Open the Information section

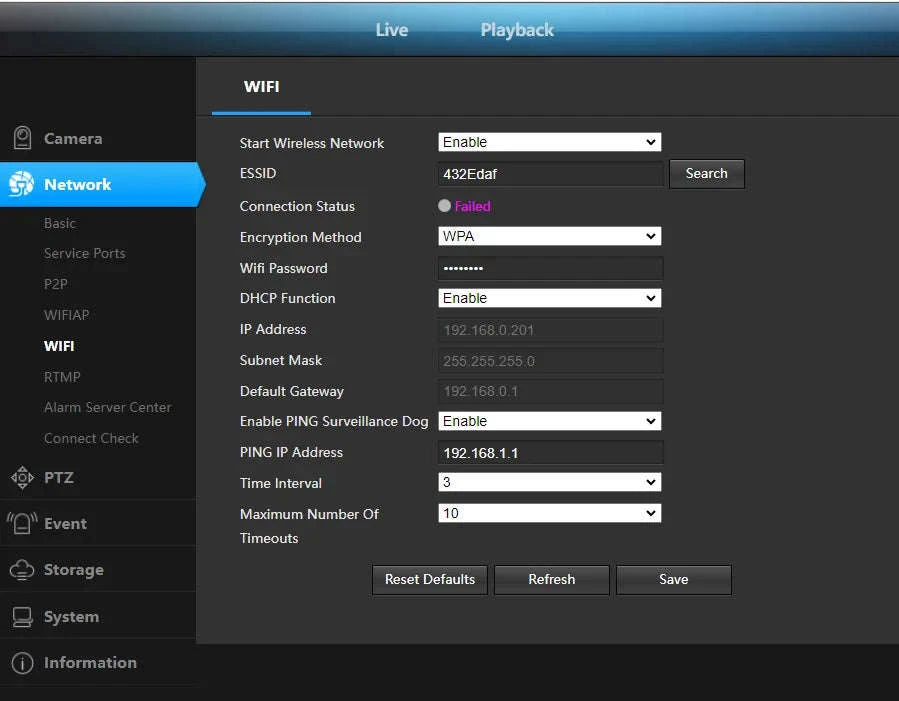(x=90, y=662)
